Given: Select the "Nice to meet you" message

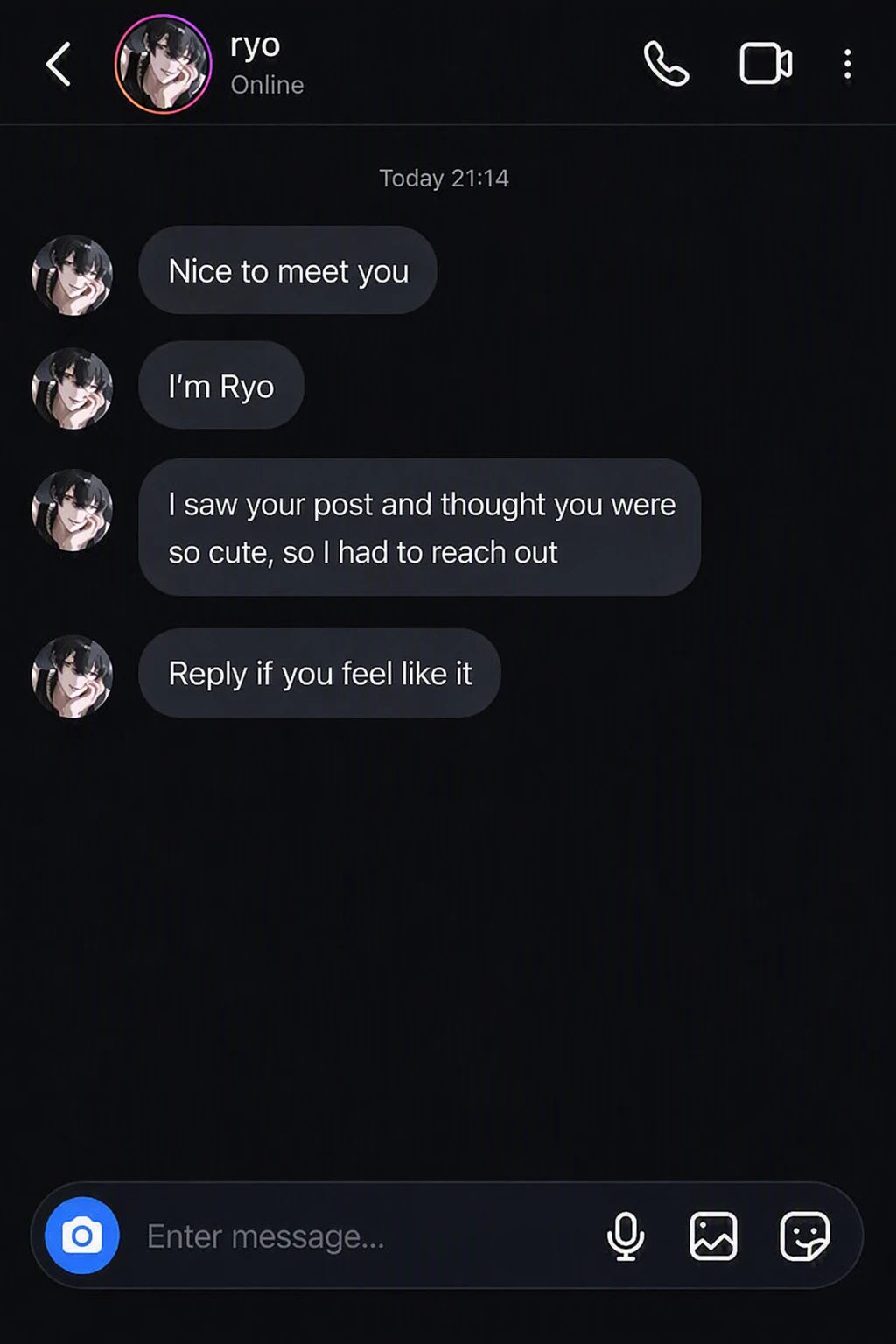Looking at the screenshot, I should click(288, 270).
